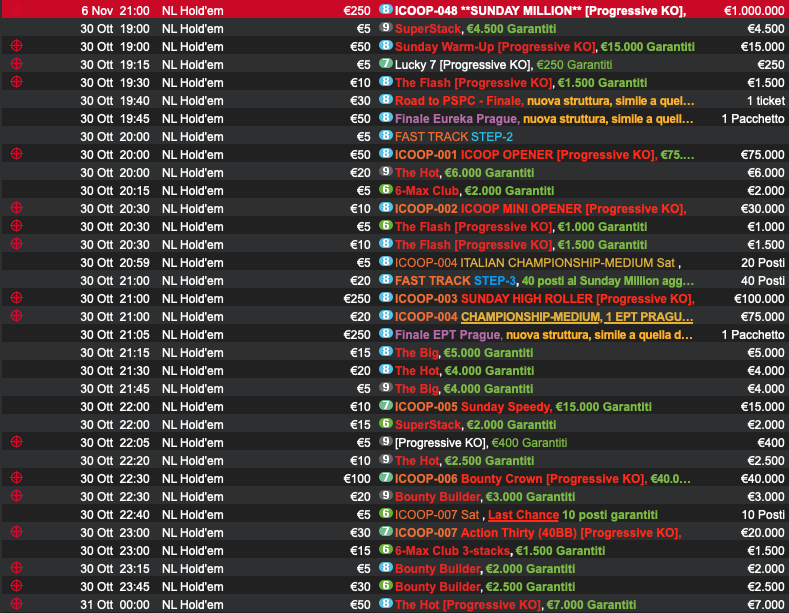Click the 1 ticket prize cell
Viewport: 789px width, 613px height.
click(x=765, y=101)
